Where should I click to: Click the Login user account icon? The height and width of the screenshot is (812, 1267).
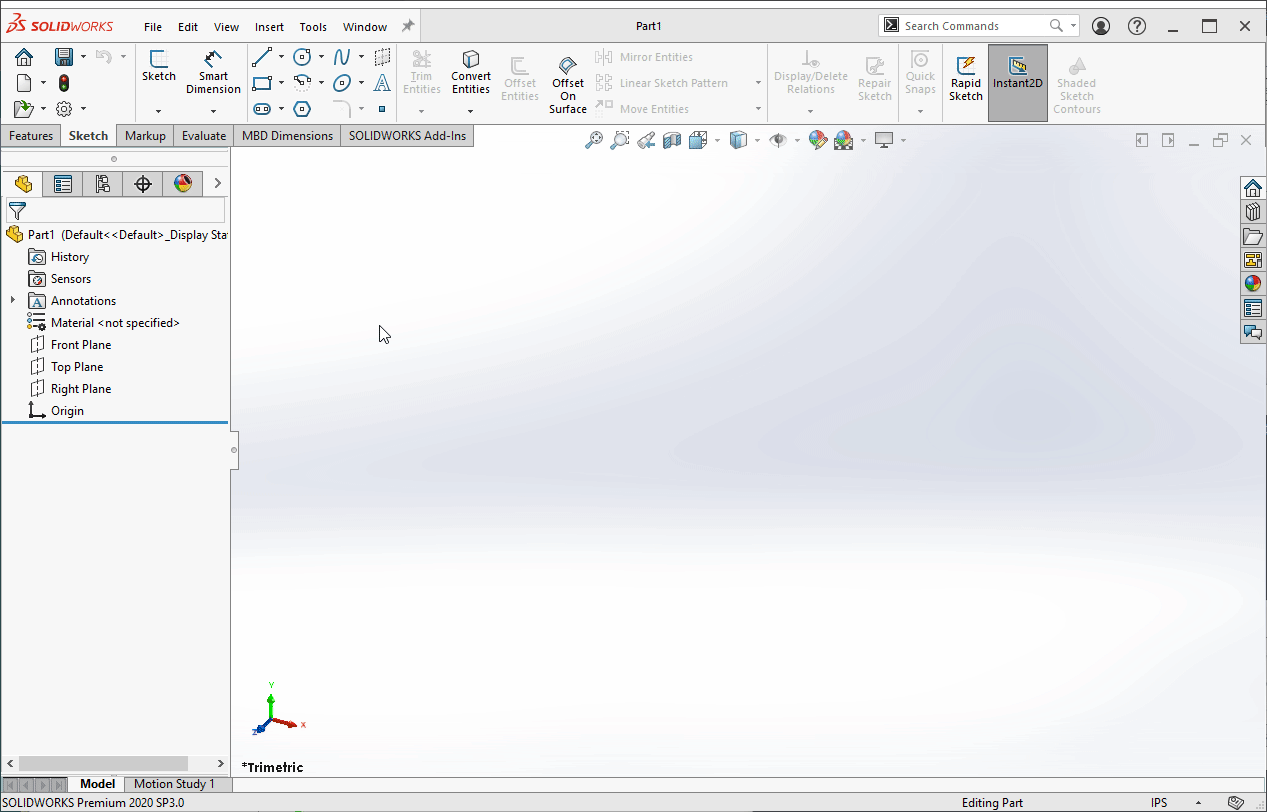1101,26
